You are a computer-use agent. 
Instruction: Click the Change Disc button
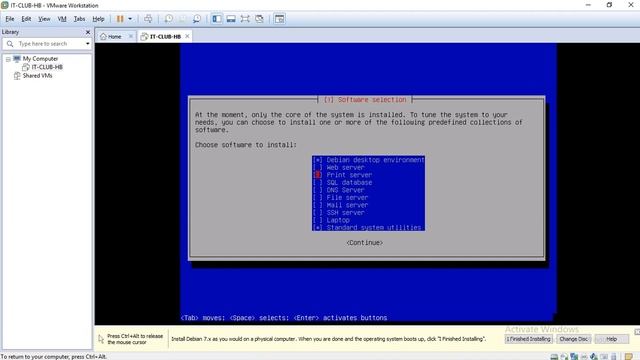(573, 339)
